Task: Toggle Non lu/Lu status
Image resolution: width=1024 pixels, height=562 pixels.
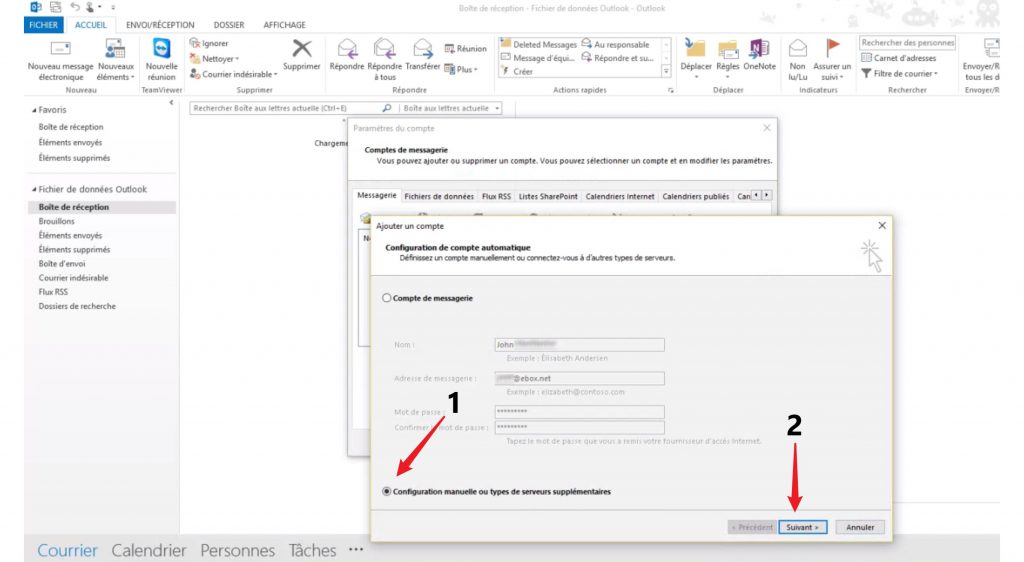Action: (797, 60)
